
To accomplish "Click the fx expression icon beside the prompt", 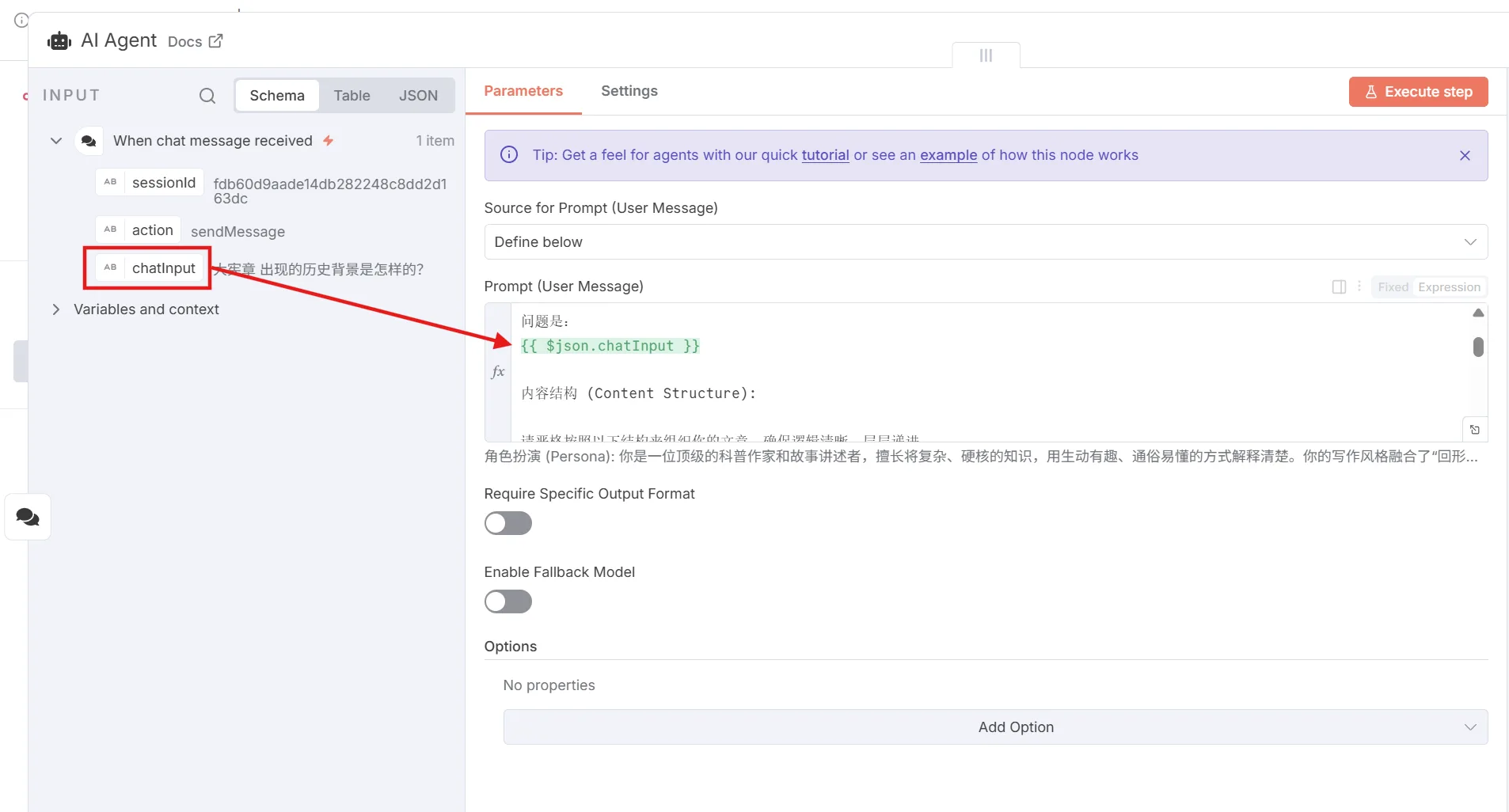I will (498, 371).
